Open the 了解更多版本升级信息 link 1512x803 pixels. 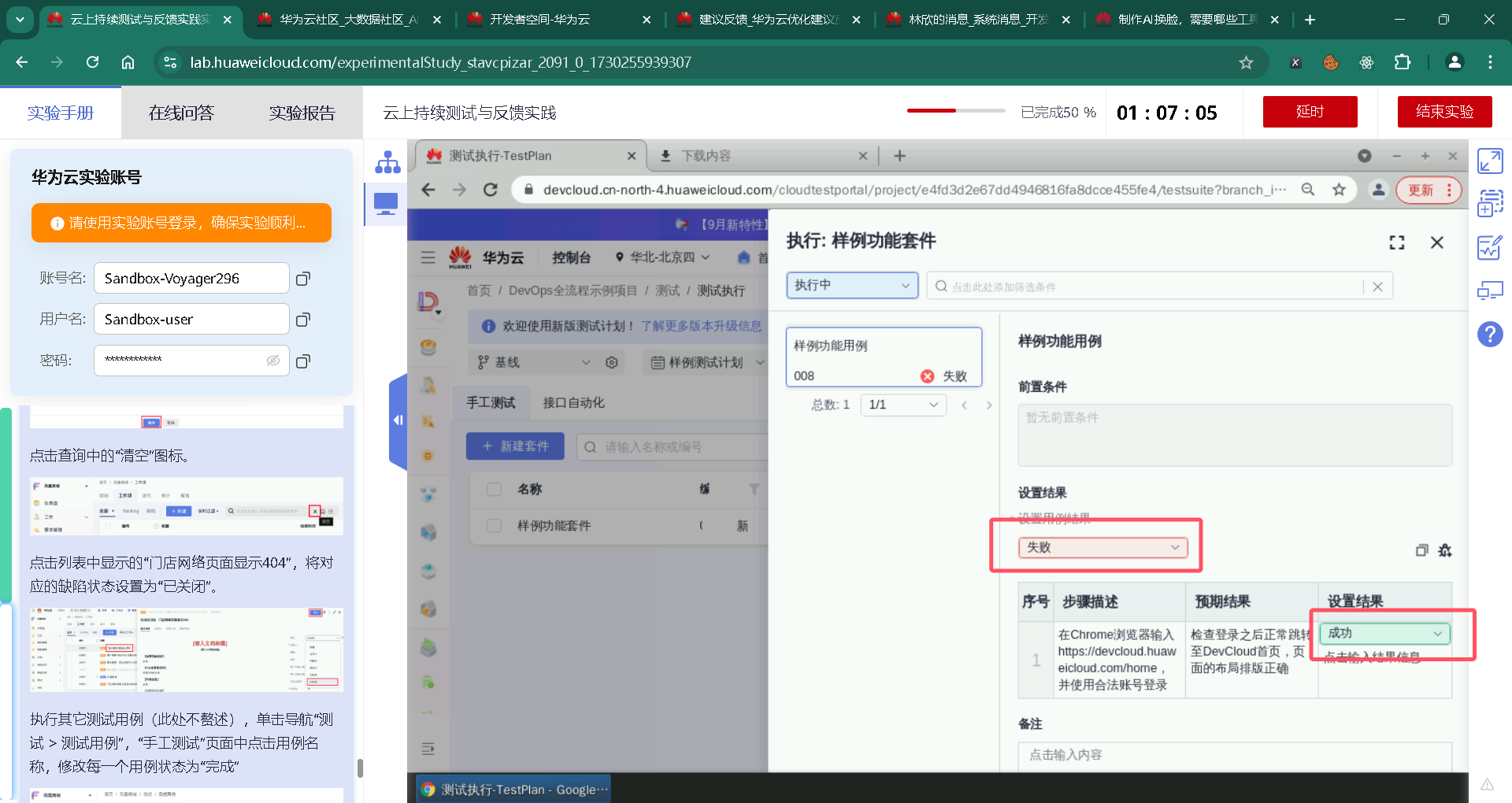[701, 326]
